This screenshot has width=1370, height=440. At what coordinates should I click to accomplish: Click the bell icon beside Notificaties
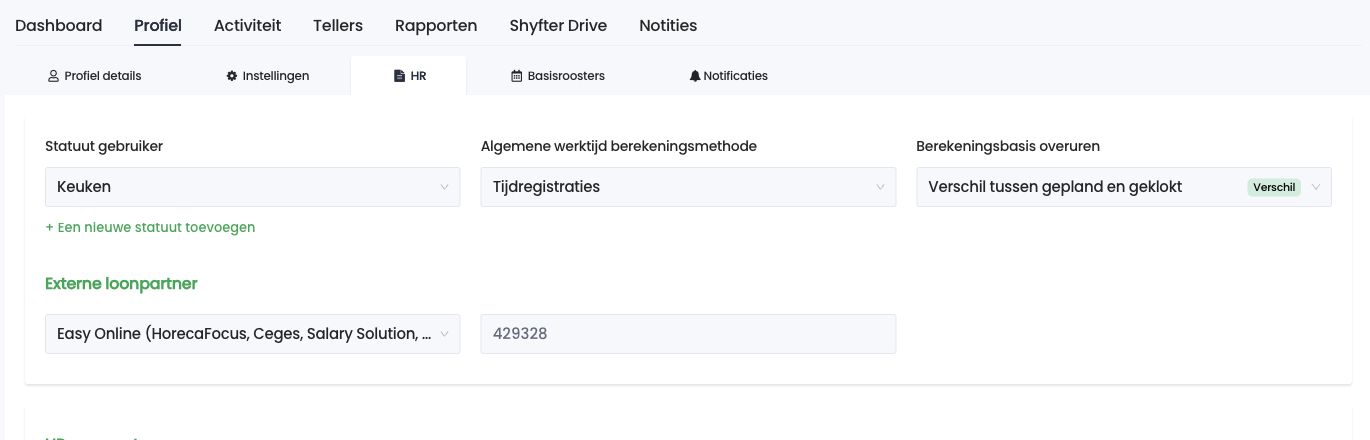pyautogui.click(x=695, y=76)
